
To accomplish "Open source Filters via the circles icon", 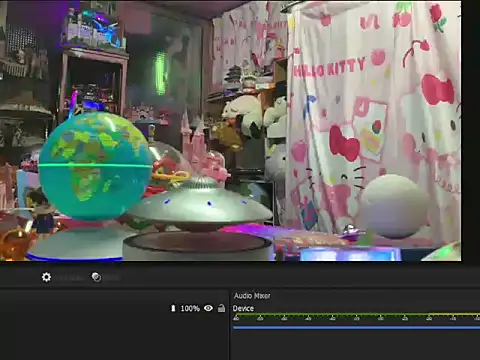I will (x=96, y=277).
